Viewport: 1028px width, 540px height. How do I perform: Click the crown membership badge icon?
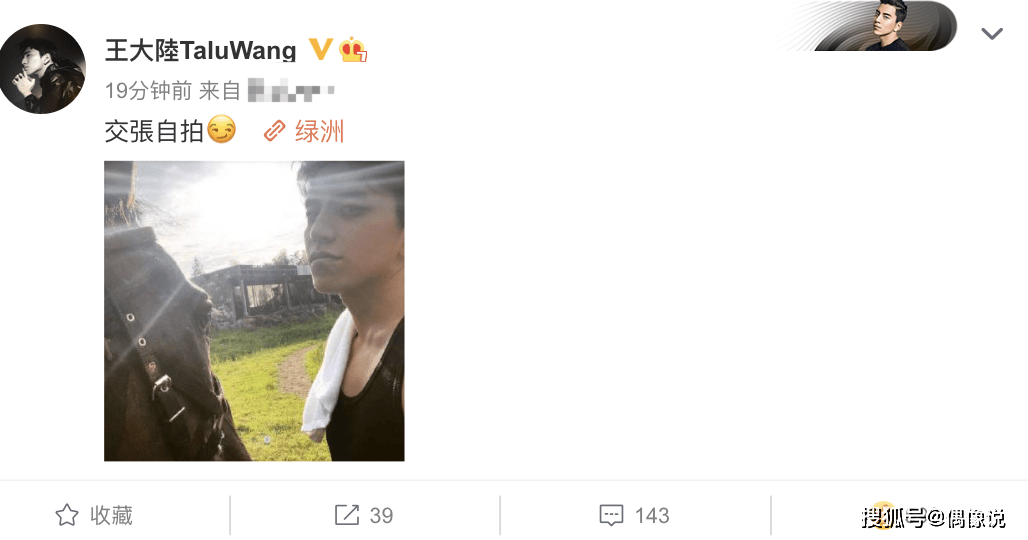click(x=353, y=50)
